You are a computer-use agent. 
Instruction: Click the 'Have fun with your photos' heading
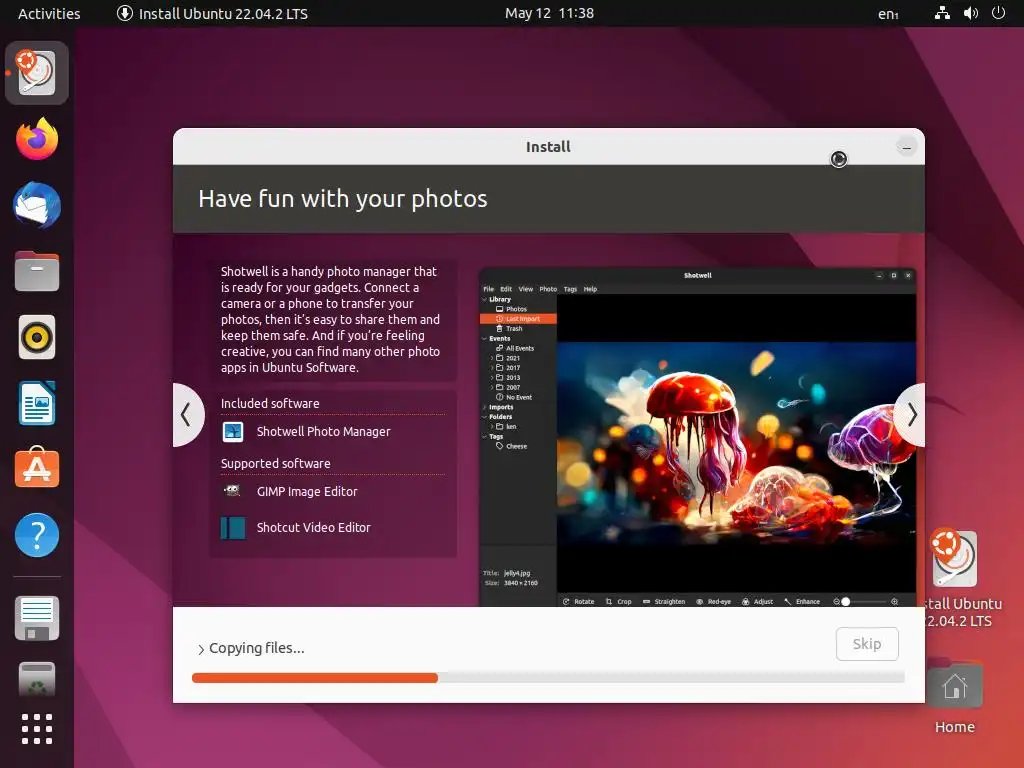[x=343, y=199]
